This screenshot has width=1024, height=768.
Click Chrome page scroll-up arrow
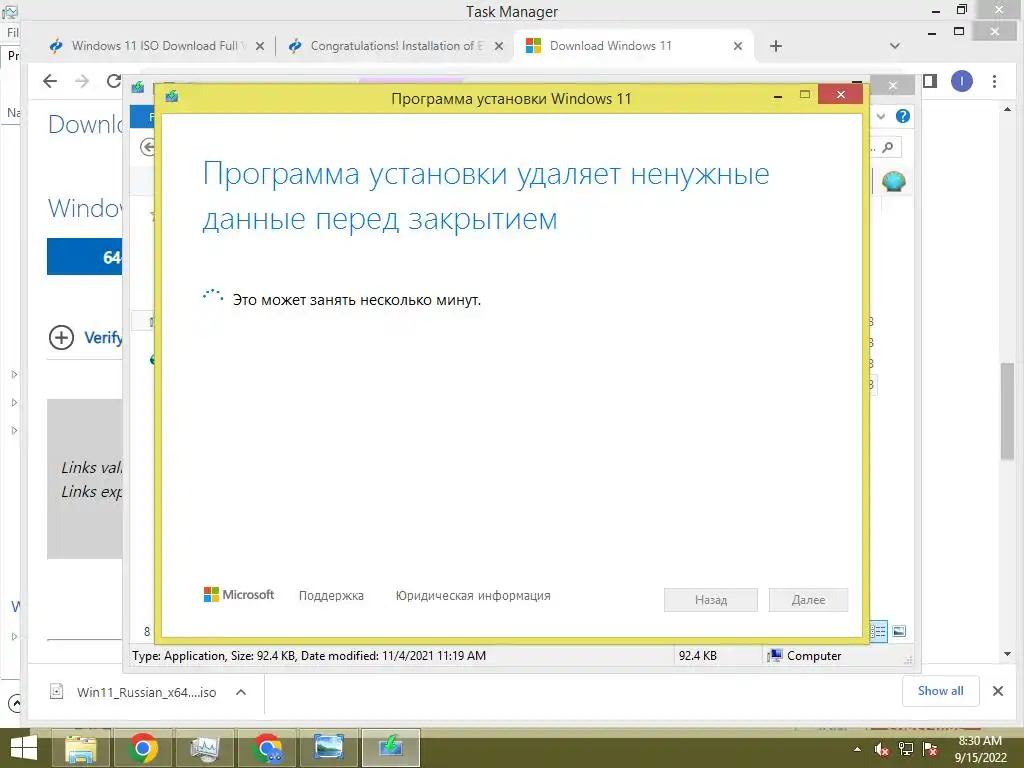[1007, 110]
